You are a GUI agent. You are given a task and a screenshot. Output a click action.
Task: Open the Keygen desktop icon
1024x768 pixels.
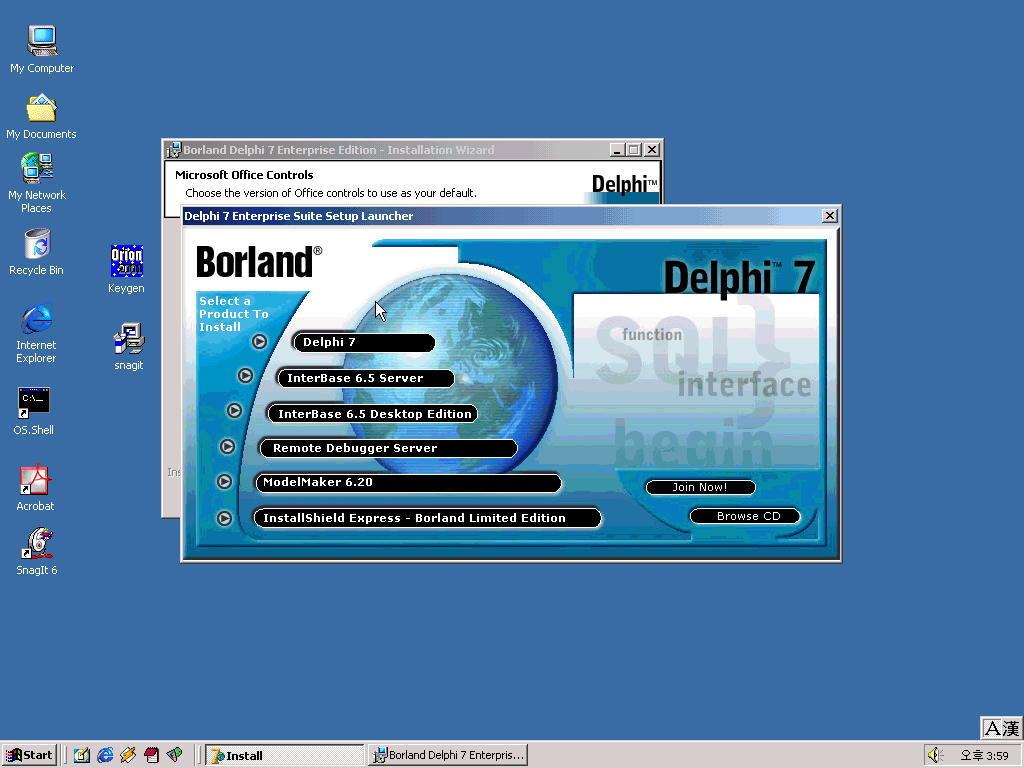pos(126,264)
